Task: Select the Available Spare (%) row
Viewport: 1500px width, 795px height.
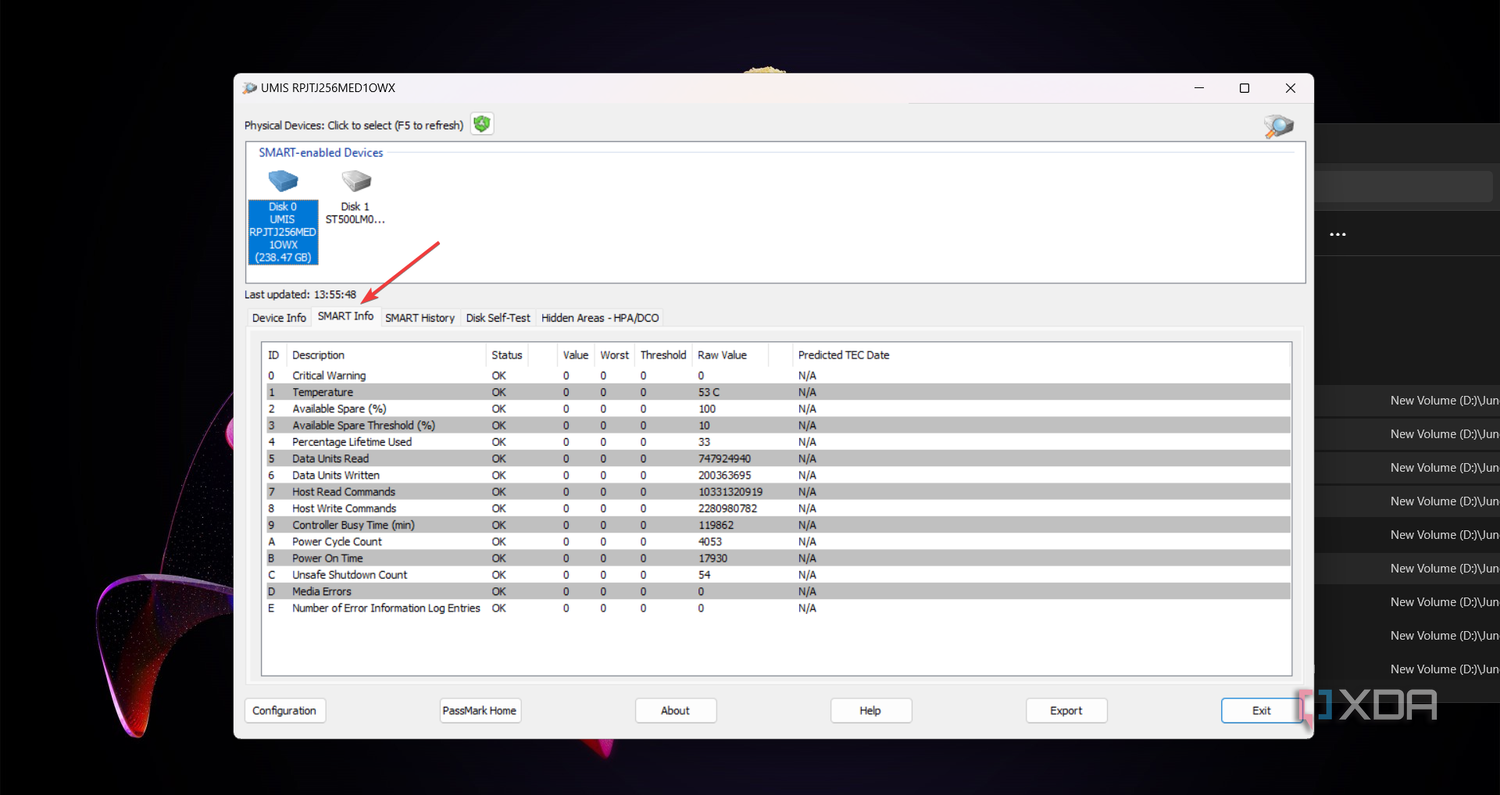Action: click(776, 409)
